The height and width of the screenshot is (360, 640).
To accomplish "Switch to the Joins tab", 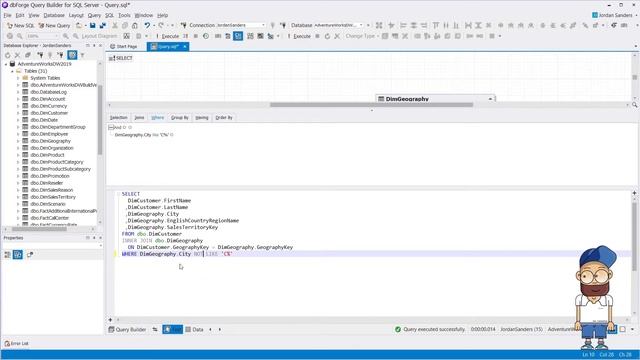I will [x=139, y=118].
